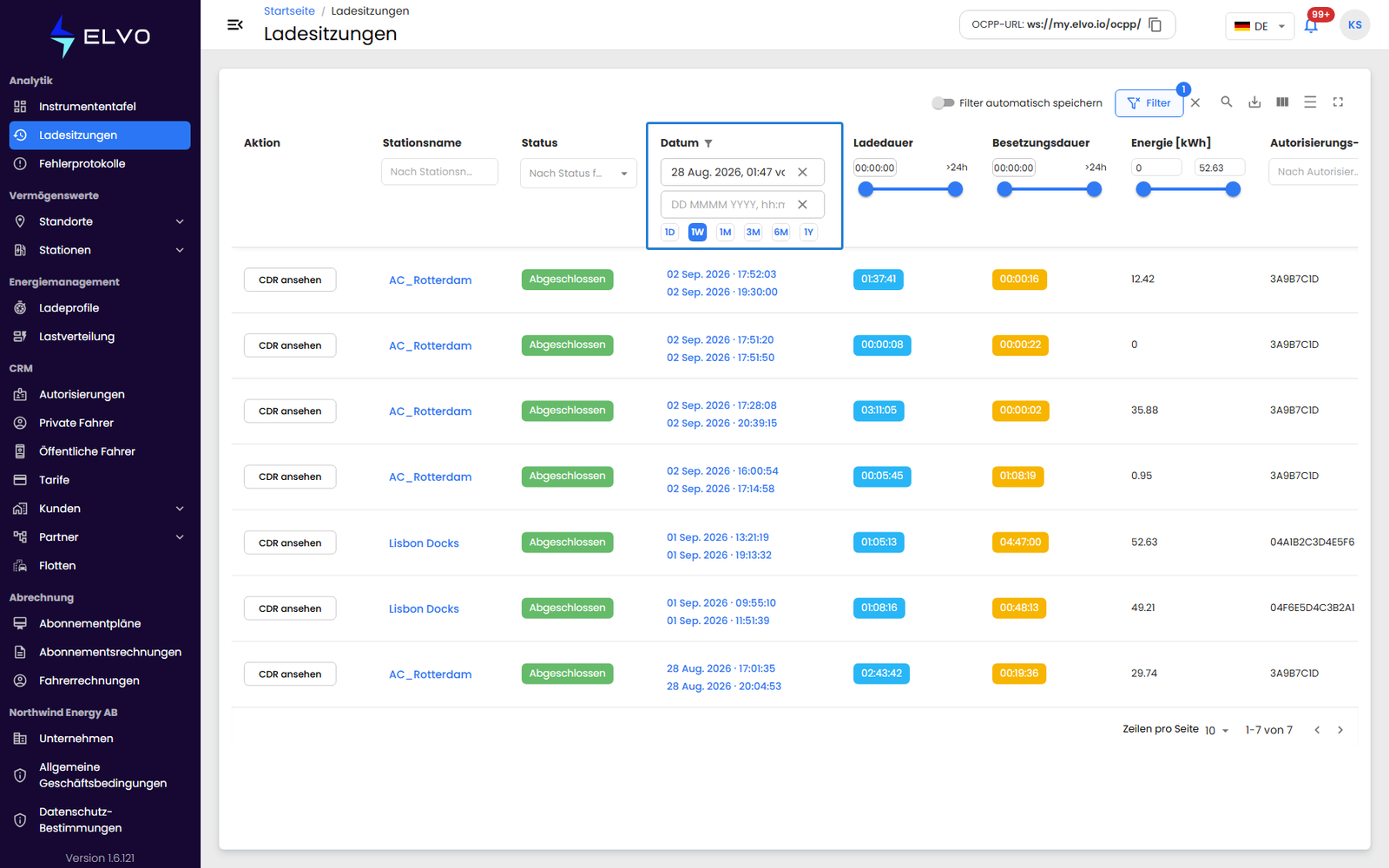Clear the active filter
The width and height of the screenshot is (1389, 868).
1195,102
